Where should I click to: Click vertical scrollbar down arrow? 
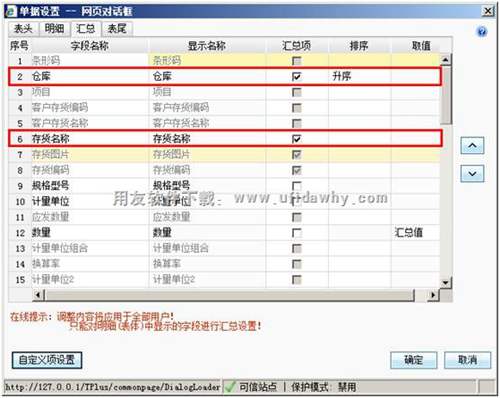(x=445, y=283)
